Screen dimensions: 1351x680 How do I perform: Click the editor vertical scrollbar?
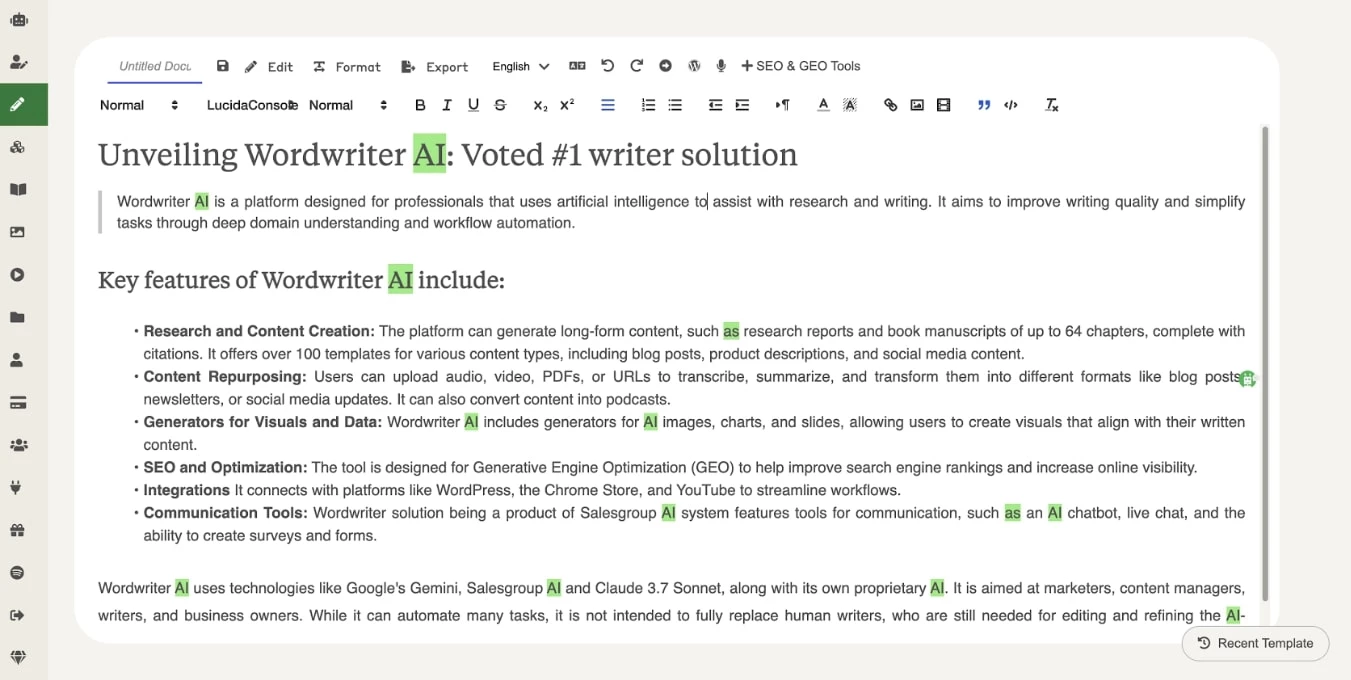point(1265,363)
